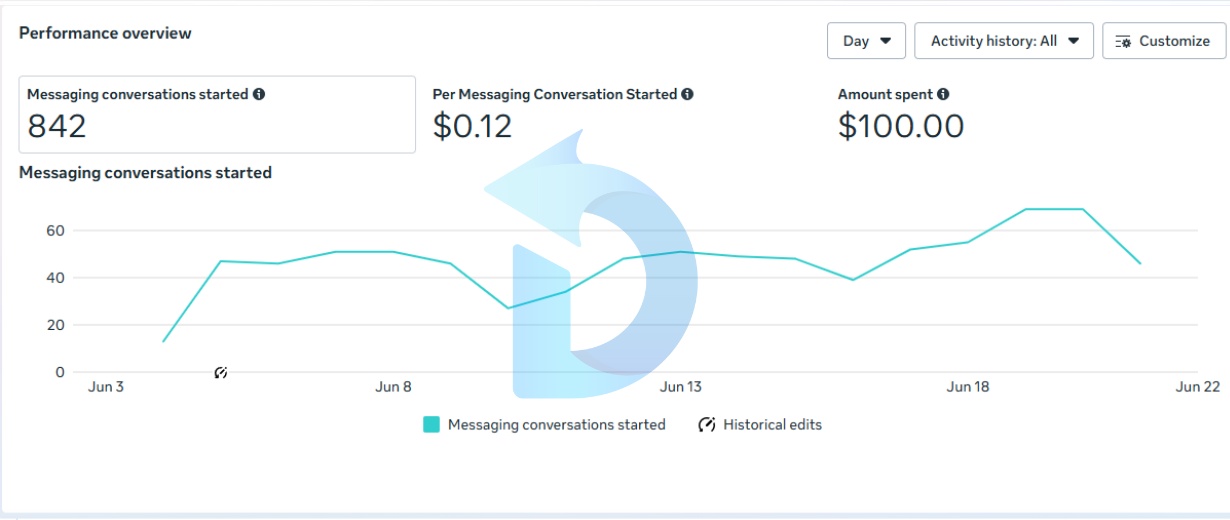Image resolution: width=1230 pixels, height=520 pixels.
Task: Click info icon beside Messaging conversations started
Action: (x=259, y=94)
